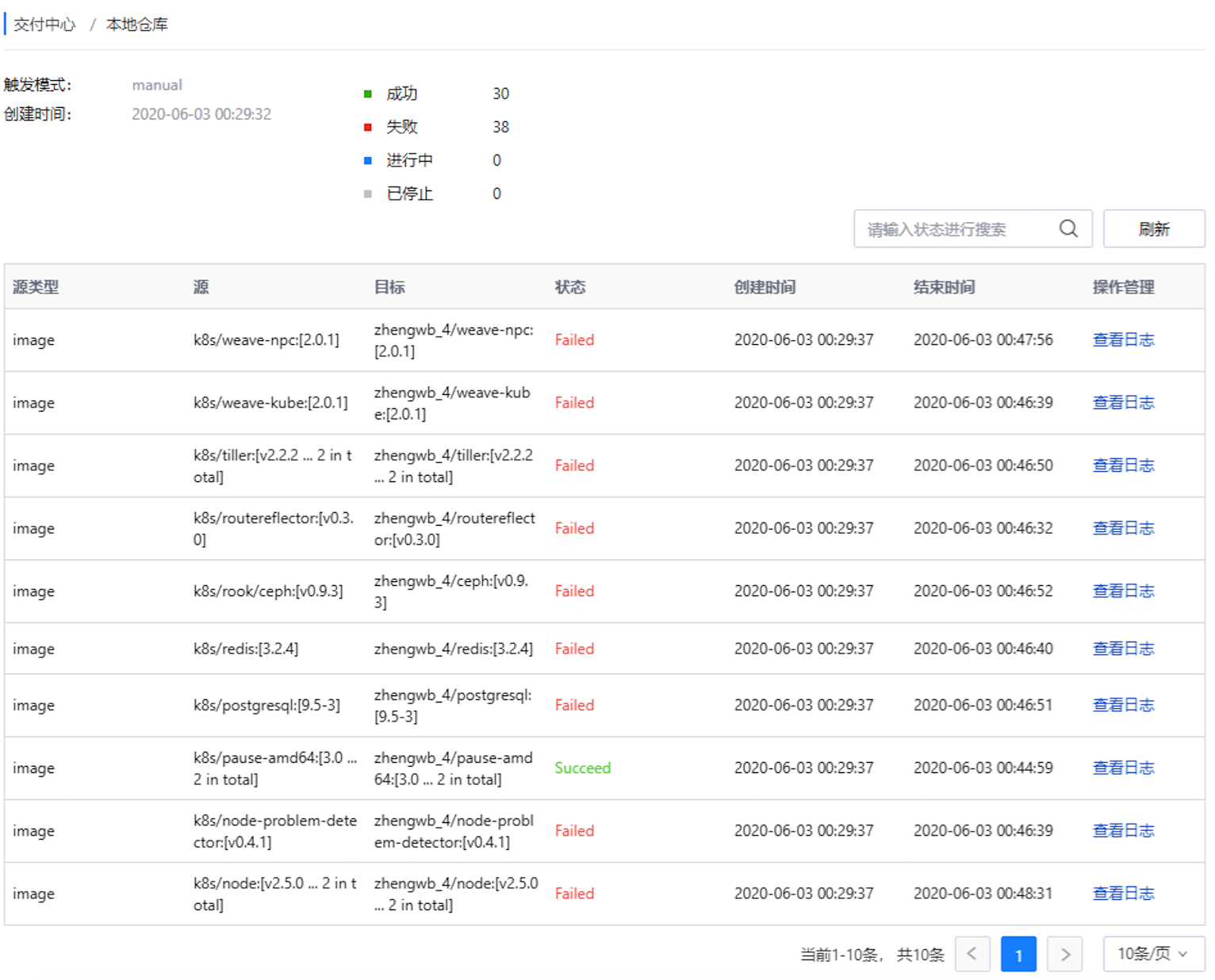Image resolution: width=1215 pixels, height=980 pixels.
Task: Open 查看日志 for the redis row
Action: [1124, 648]
